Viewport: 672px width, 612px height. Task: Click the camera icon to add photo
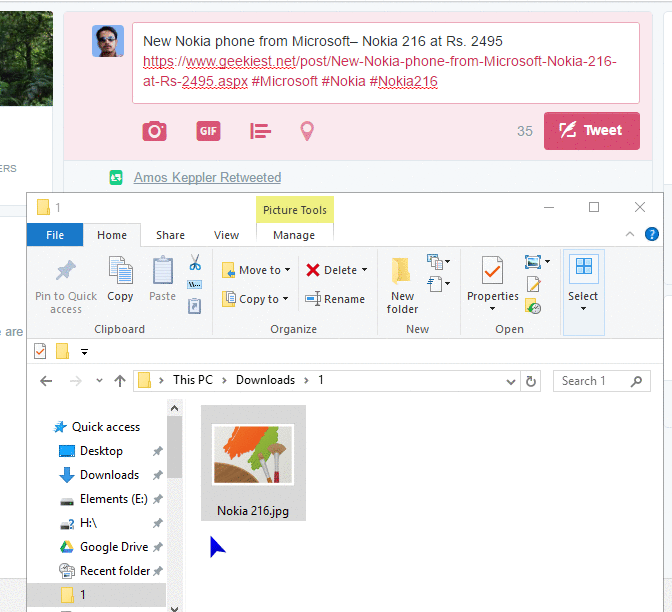coord(154,131)
